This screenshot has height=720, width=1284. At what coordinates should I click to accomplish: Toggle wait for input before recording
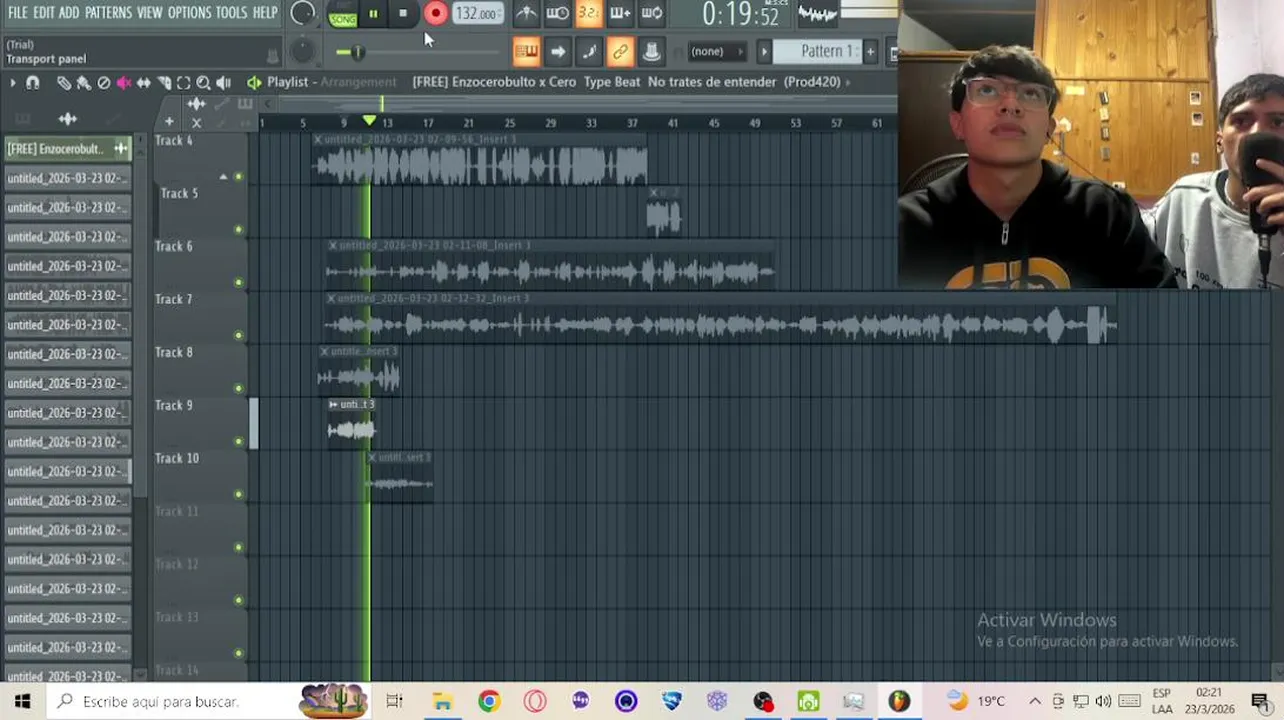point(557,13)
